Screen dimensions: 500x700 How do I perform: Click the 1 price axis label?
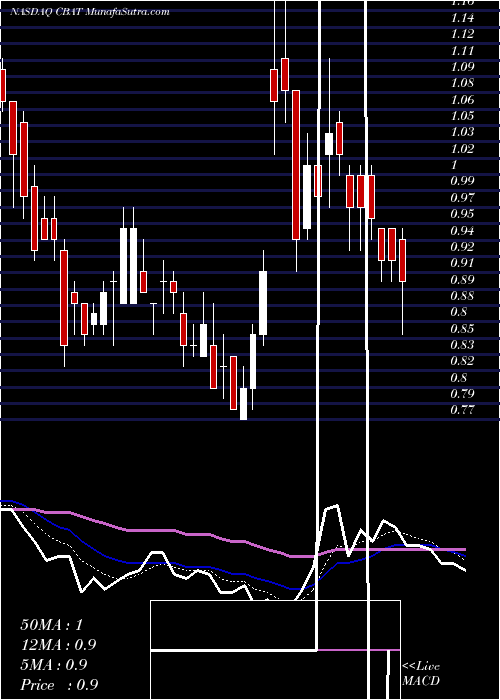[x=454, y=165]
